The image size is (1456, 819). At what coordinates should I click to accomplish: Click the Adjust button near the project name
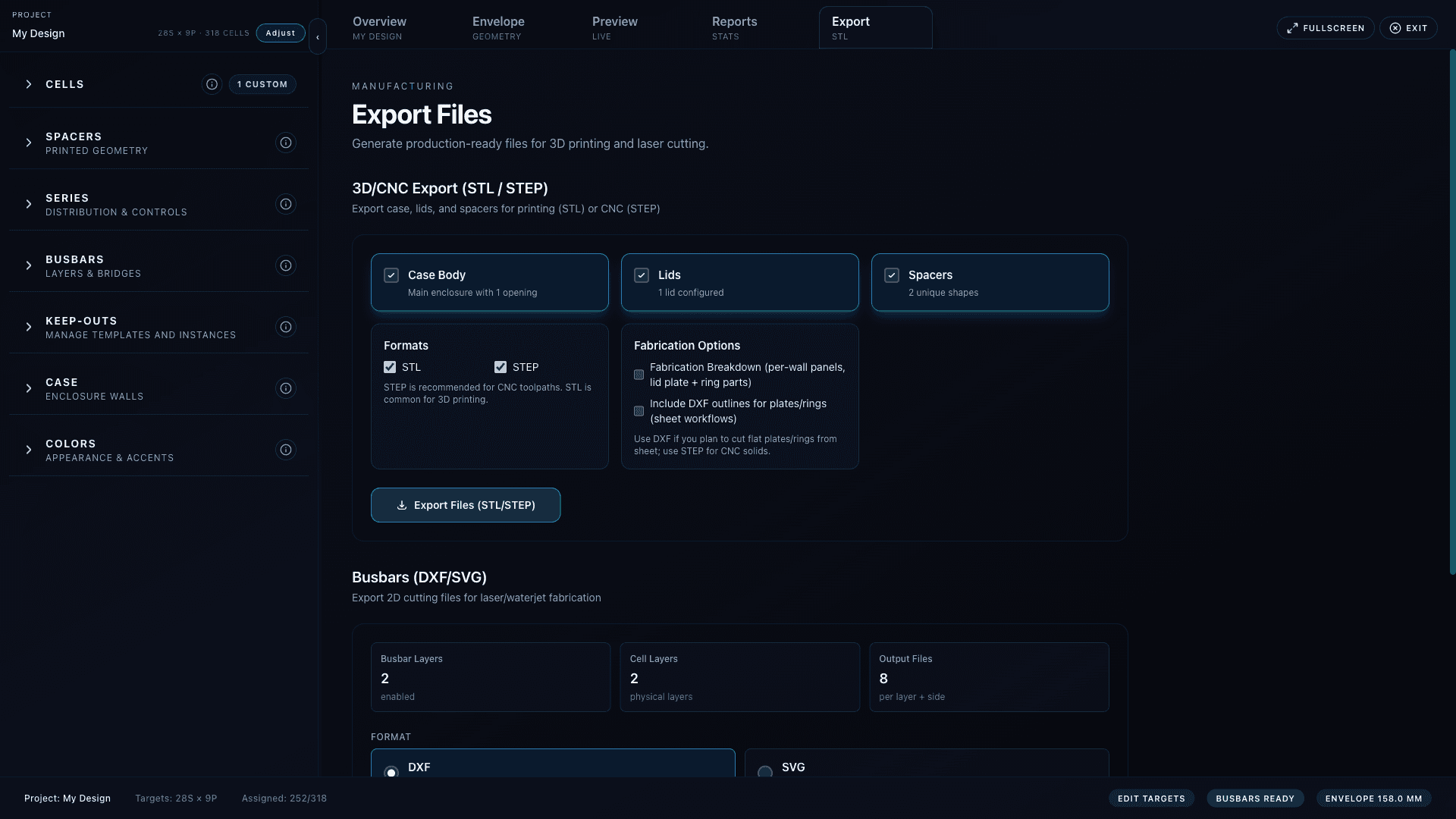coord(280,33)
